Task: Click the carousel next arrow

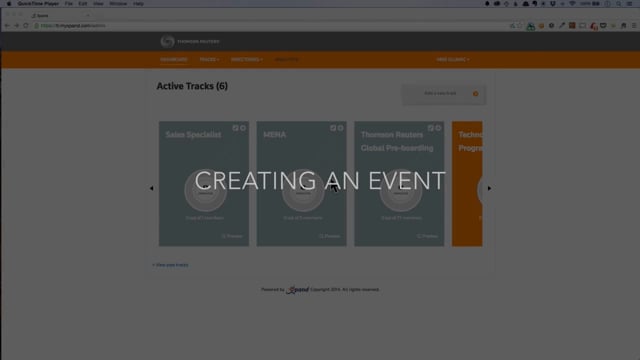Action: coord(489,188)
